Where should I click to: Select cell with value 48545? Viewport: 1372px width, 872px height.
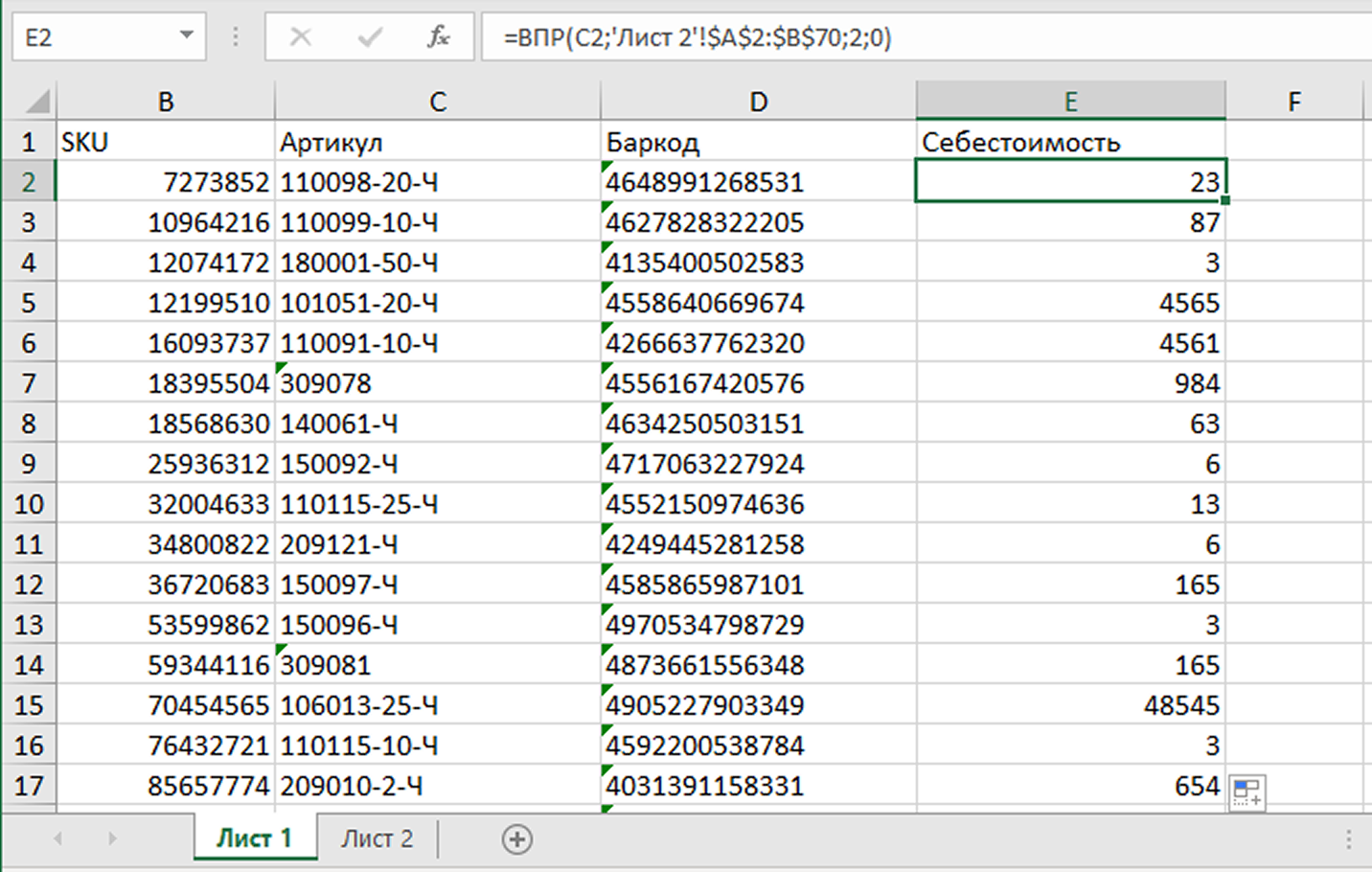coord(1069,705)
